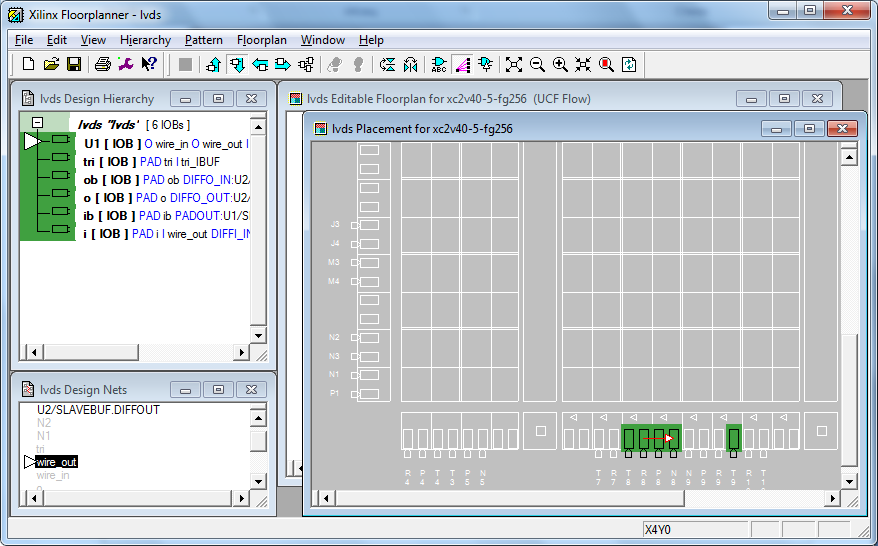
Task: Select net N1 in Design Nets
Action: 44,436
